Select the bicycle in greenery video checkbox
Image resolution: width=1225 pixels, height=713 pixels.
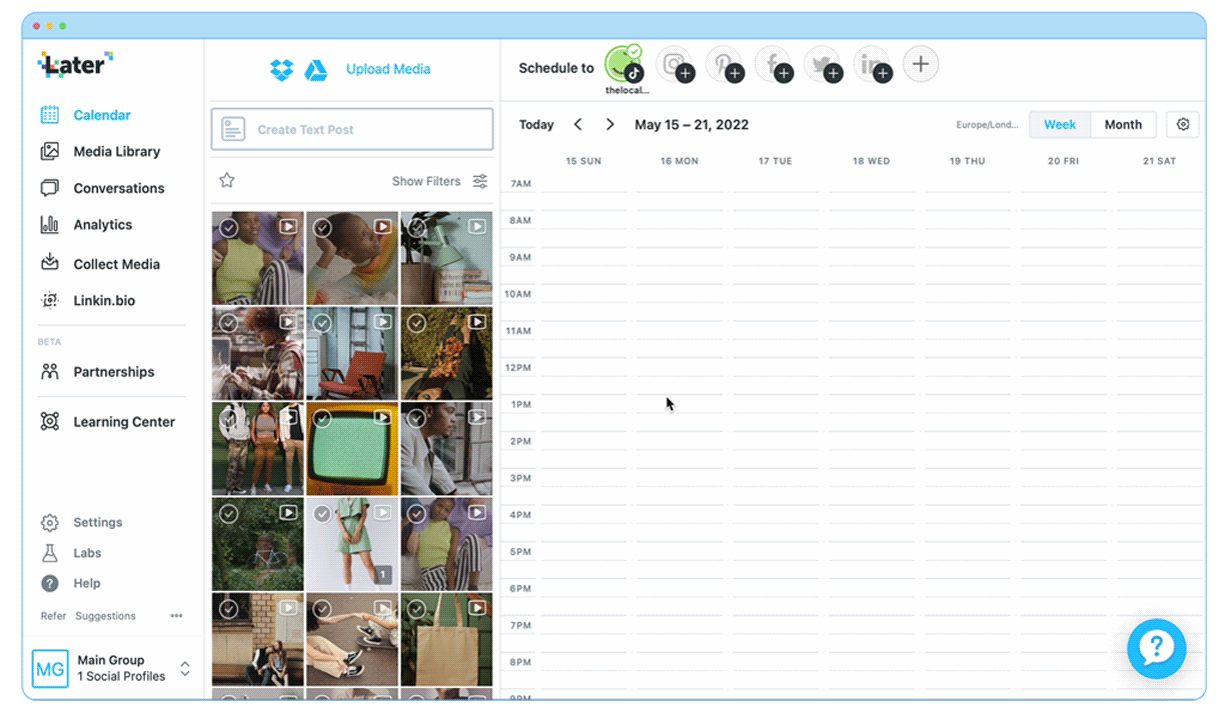(x=228, y=514)
